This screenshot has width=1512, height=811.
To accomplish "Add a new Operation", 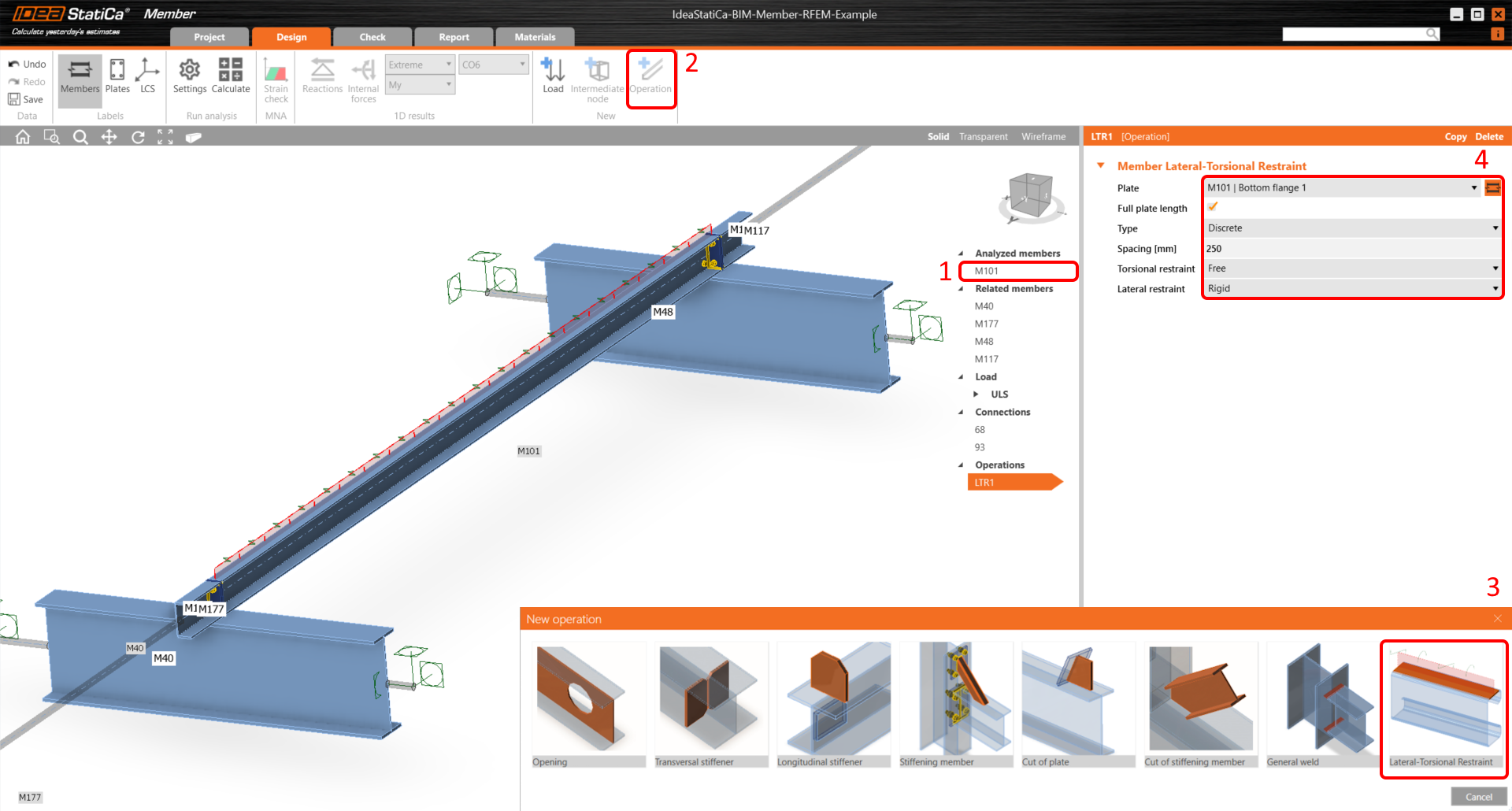I will tap(650, 76).
